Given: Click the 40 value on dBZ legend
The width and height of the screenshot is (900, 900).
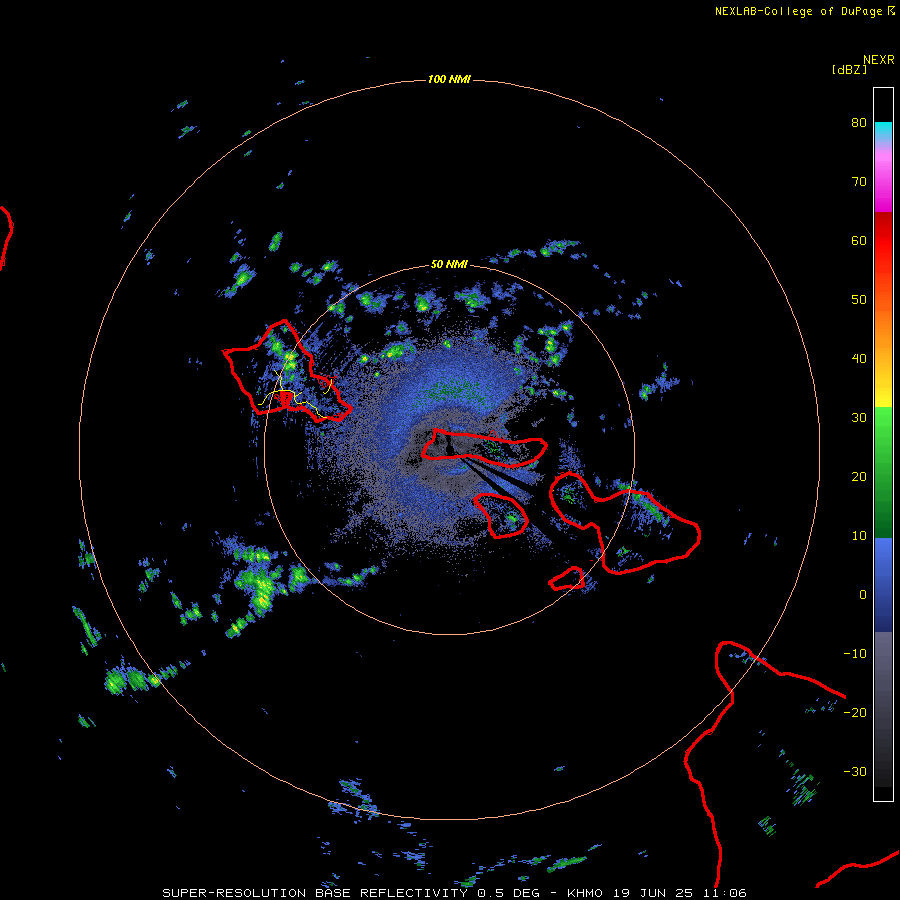Looking at the screenshot, I should (859, 359).
